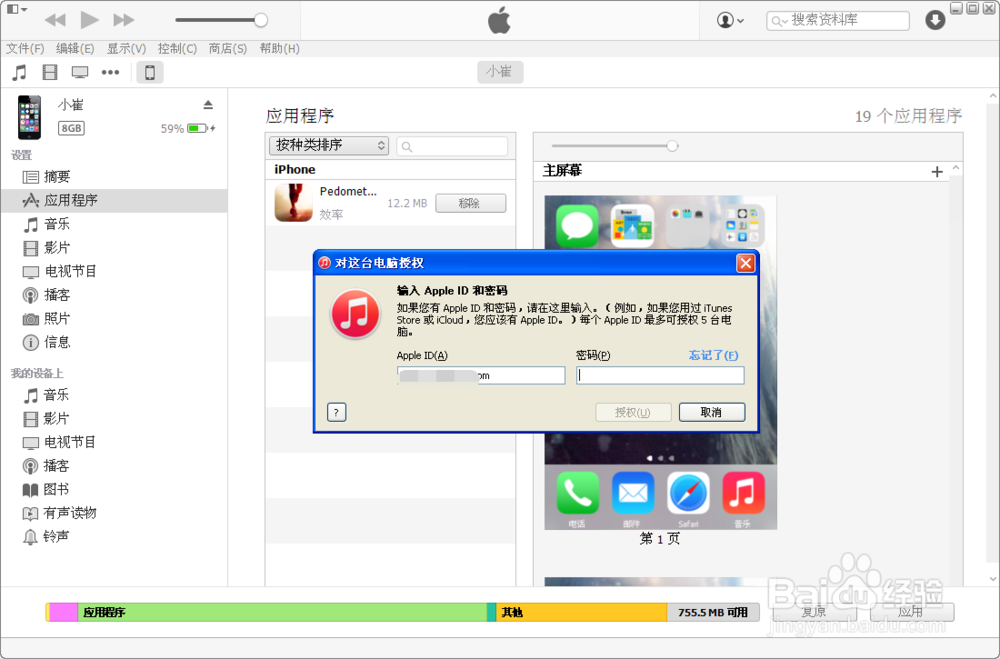Click the 小崔 device name tab
Image resolution: width=1000 pixels, height=659 pixels.
coord(500,71)
